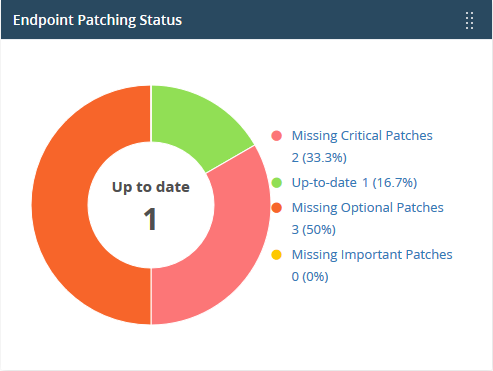
Task: Open the Missing Optional Patches link
Action: click(368, 208)
